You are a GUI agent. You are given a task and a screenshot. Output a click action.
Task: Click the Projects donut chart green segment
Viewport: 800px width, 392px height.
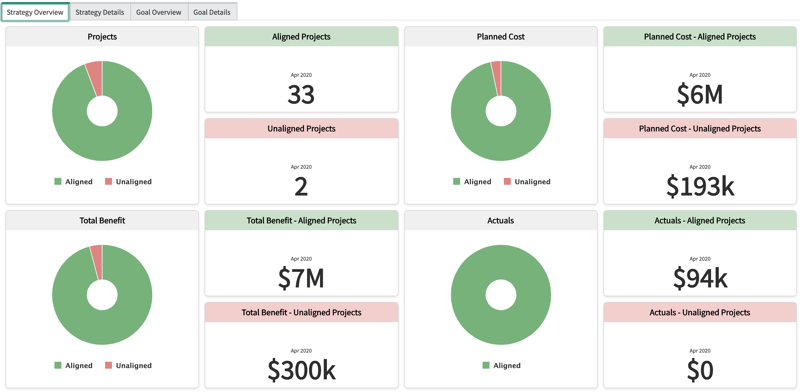click(102, 143)
